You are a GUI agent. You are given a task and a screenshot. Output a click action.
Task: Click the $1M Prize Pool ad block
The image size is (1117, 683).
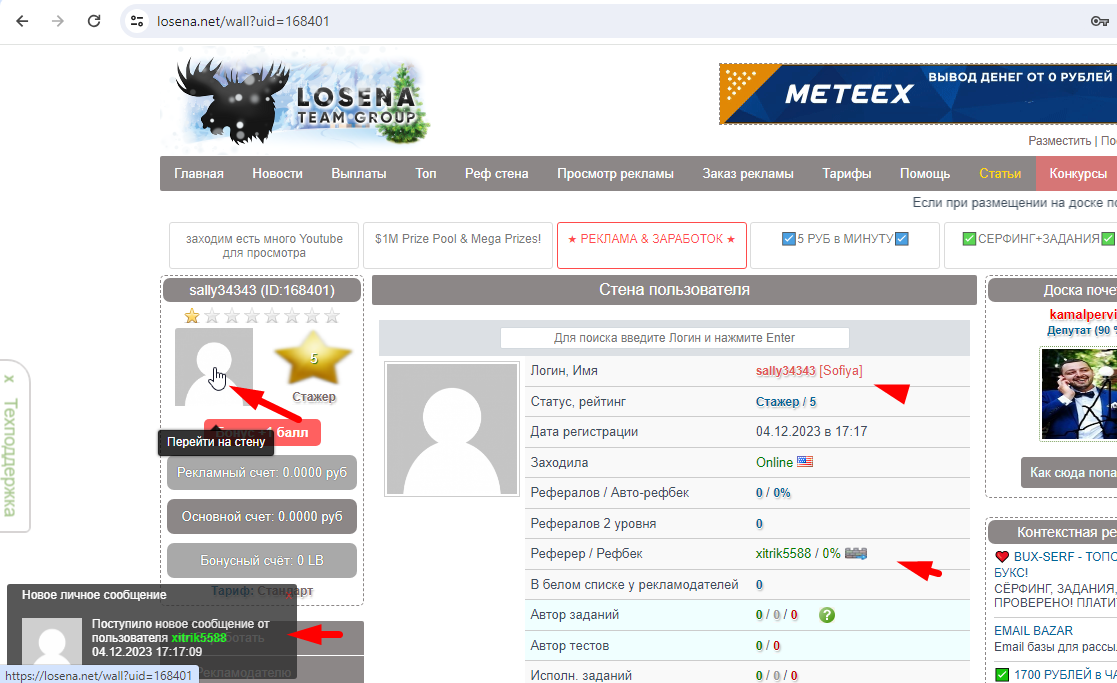pos(458,246)
